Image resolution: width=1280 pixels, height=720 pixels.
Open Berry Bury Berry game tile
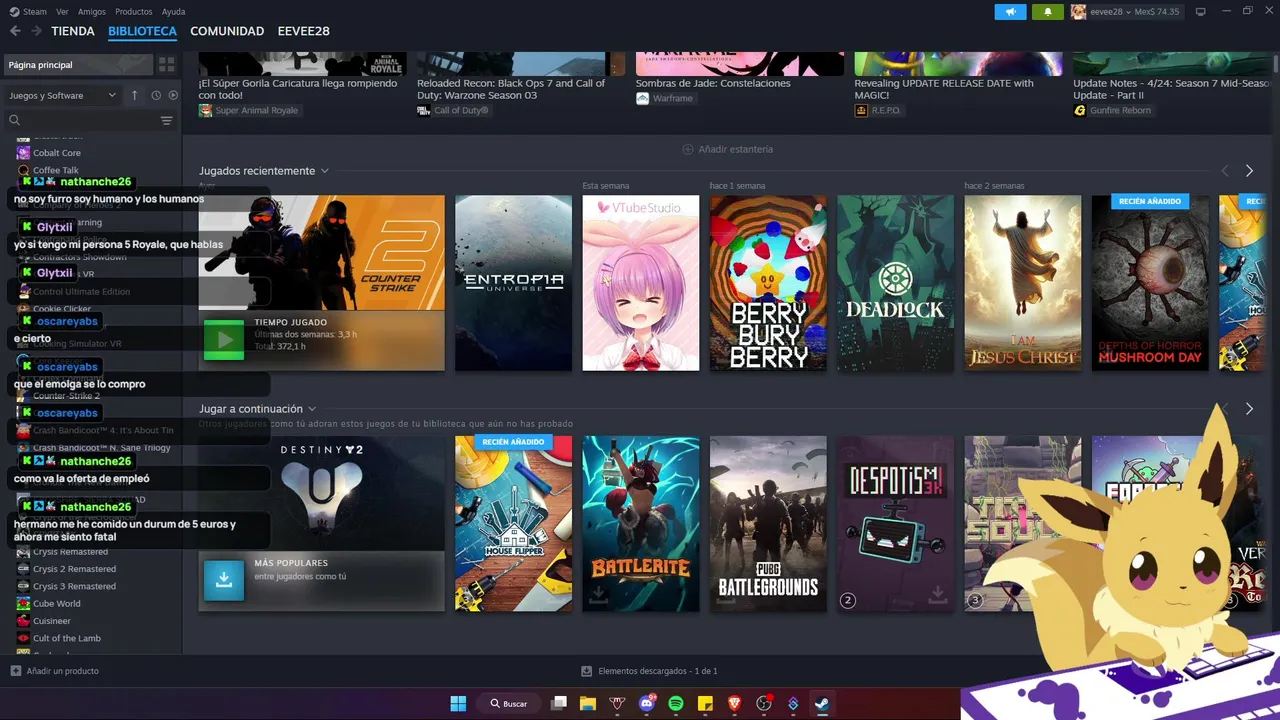click(x=768, y=283)
